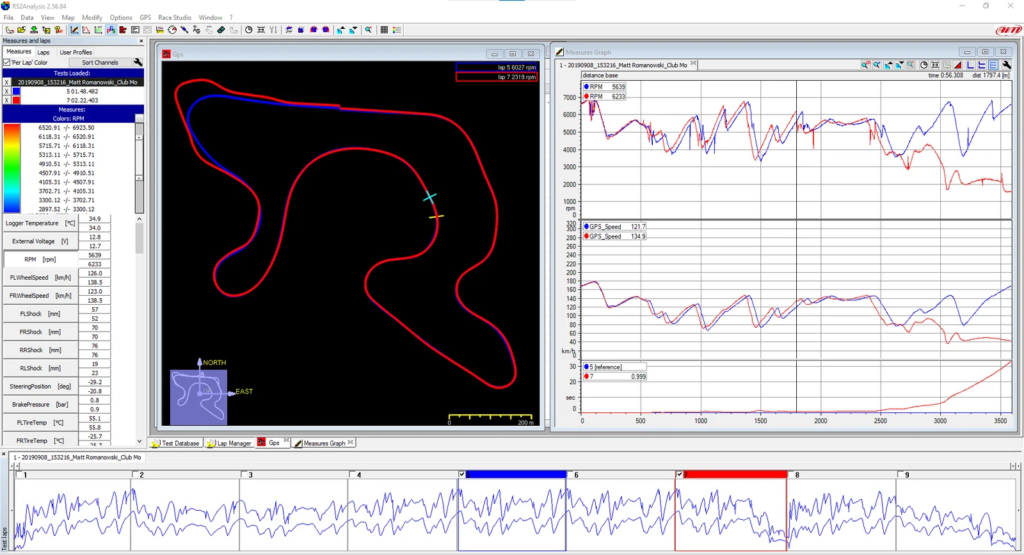This screenshot has height=555, width=1024.
Task: Click the down-arrow scroll icon in graph toolbar
Action: (900, 65)
